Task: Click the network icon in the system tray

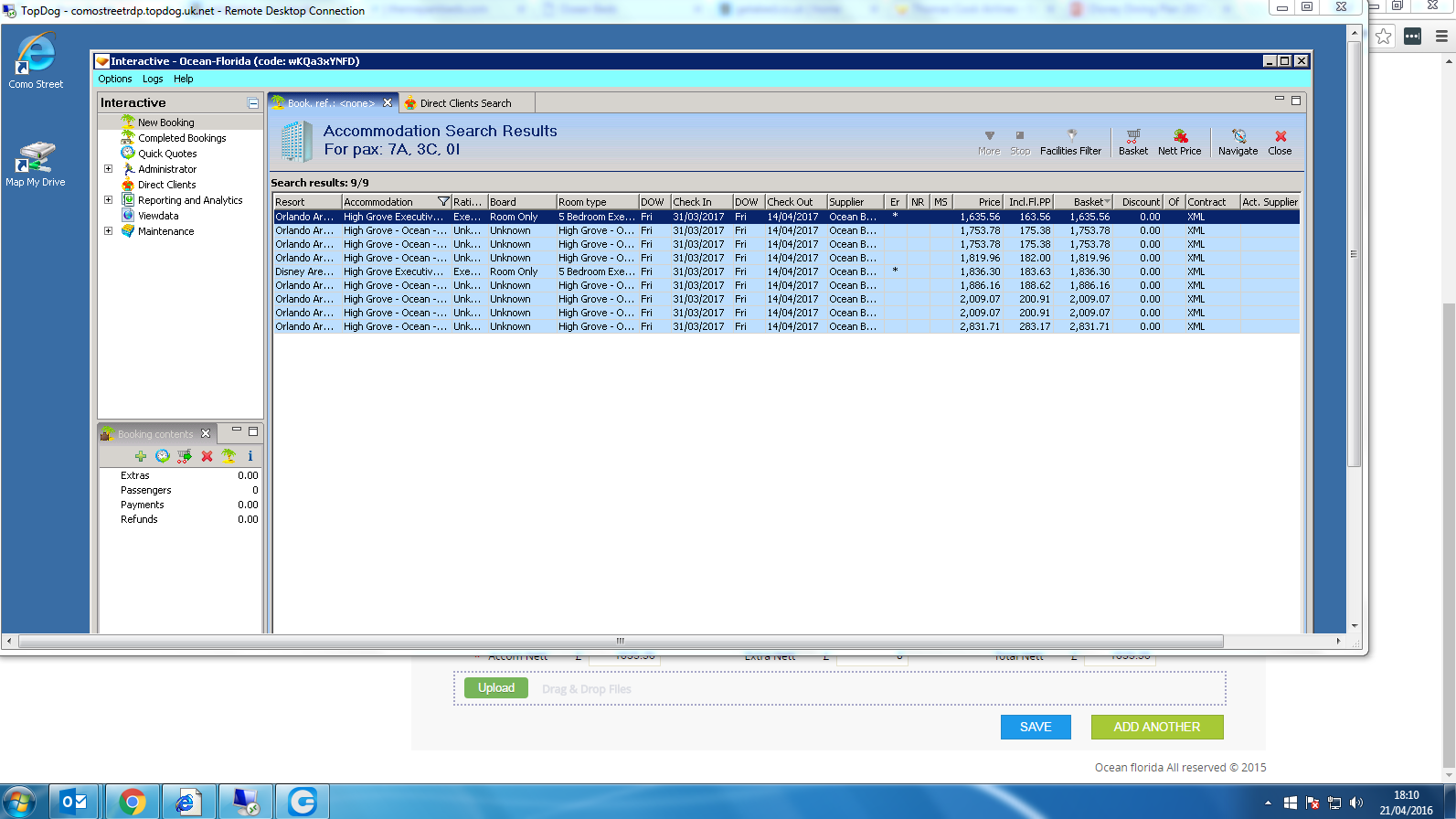Action: [1334, 803]
